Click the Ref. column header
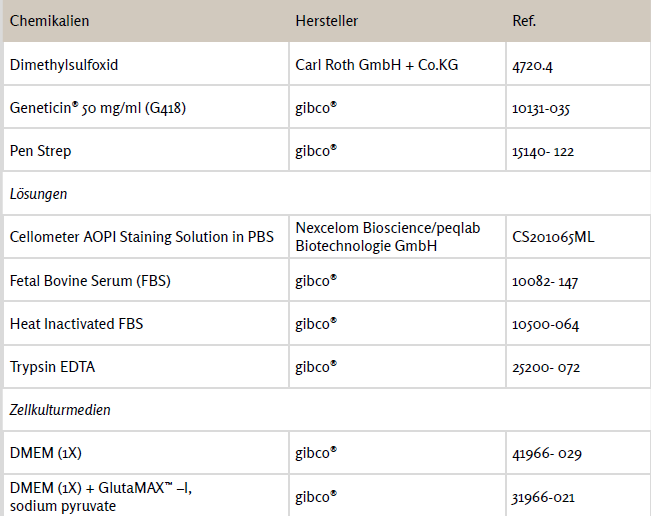 pos(522,21)
